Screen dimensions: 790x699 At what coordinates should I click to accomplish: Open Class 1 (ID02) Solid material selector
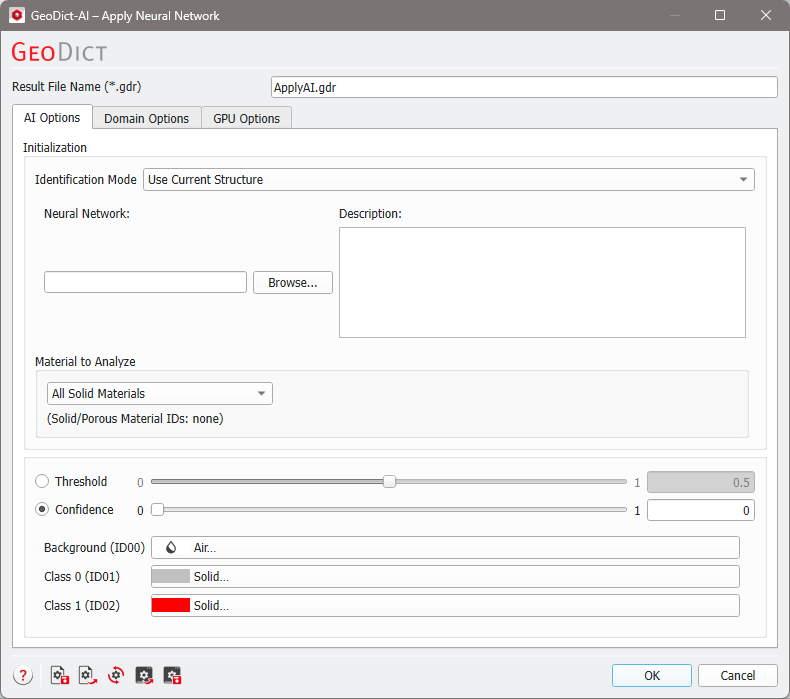[445, 605]
